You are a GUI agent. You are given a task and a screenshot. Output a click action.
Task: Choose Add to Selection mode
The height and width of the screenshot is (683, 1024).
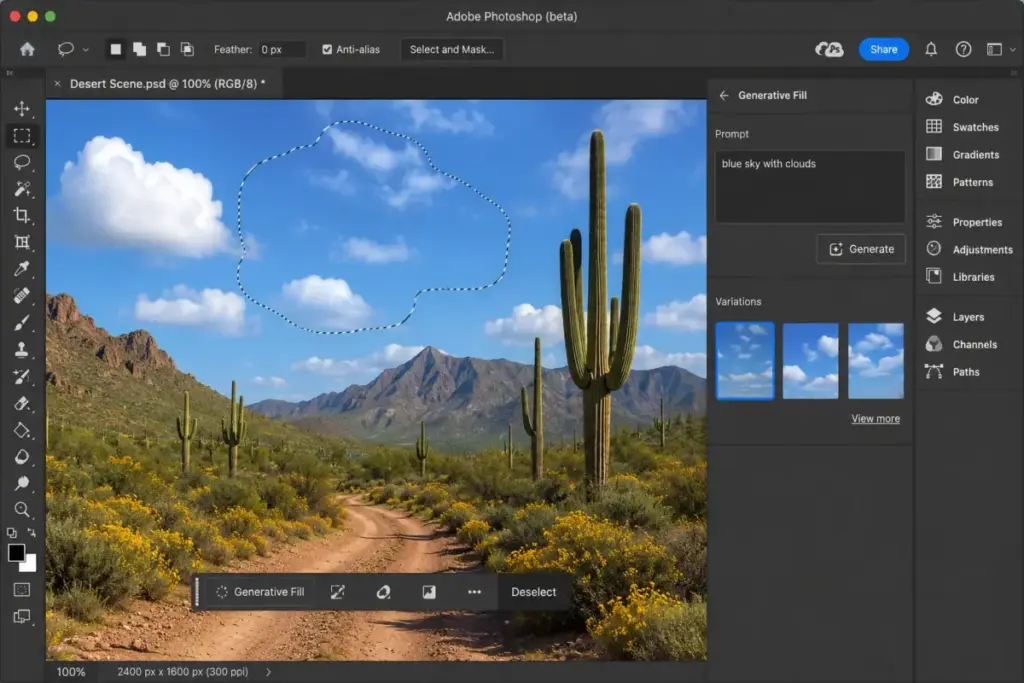pyautogui.click(x=139, y=49)
